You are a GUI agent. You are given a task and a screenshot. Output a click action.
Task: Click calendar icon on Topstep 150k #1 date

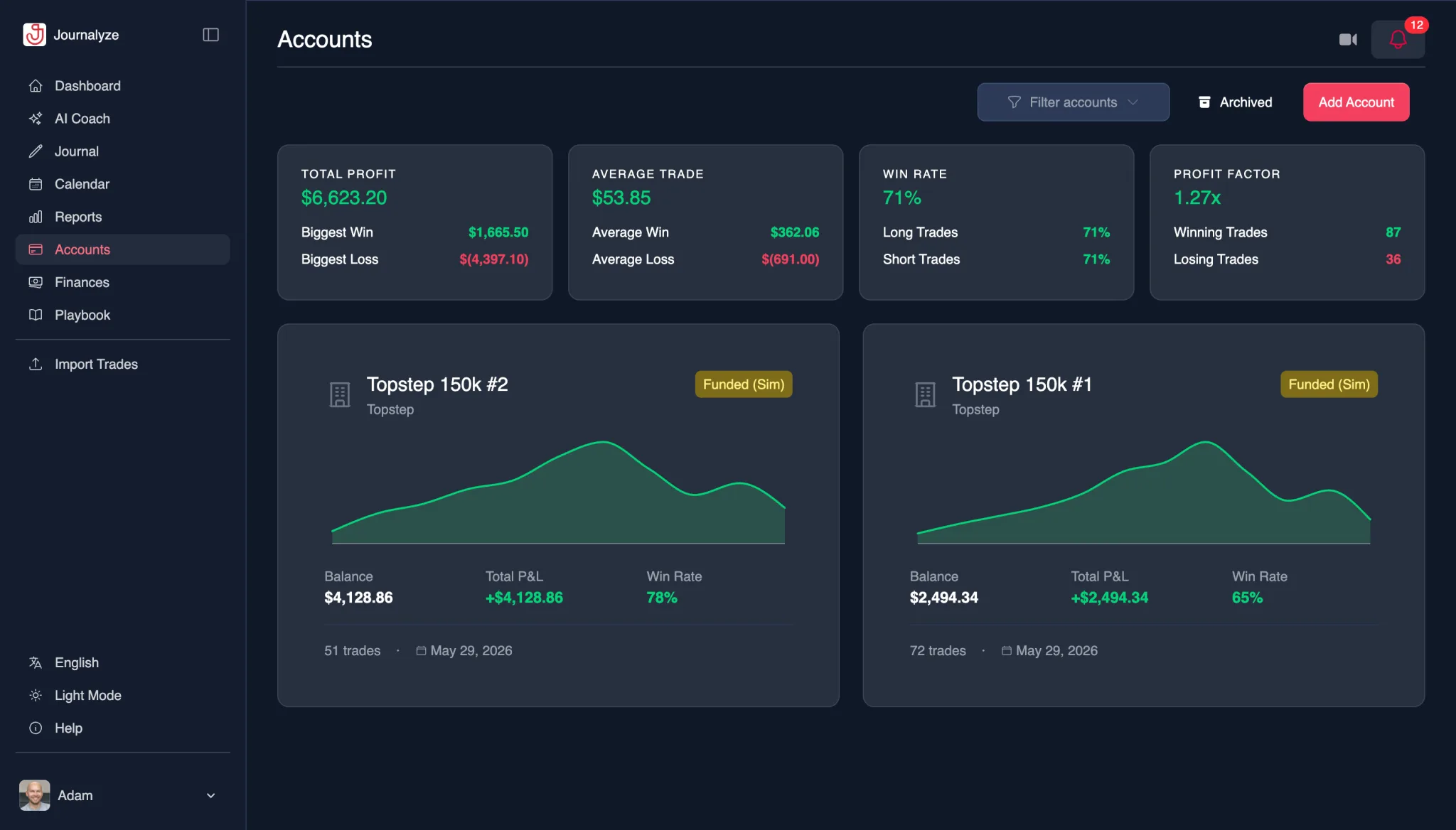1007,651
